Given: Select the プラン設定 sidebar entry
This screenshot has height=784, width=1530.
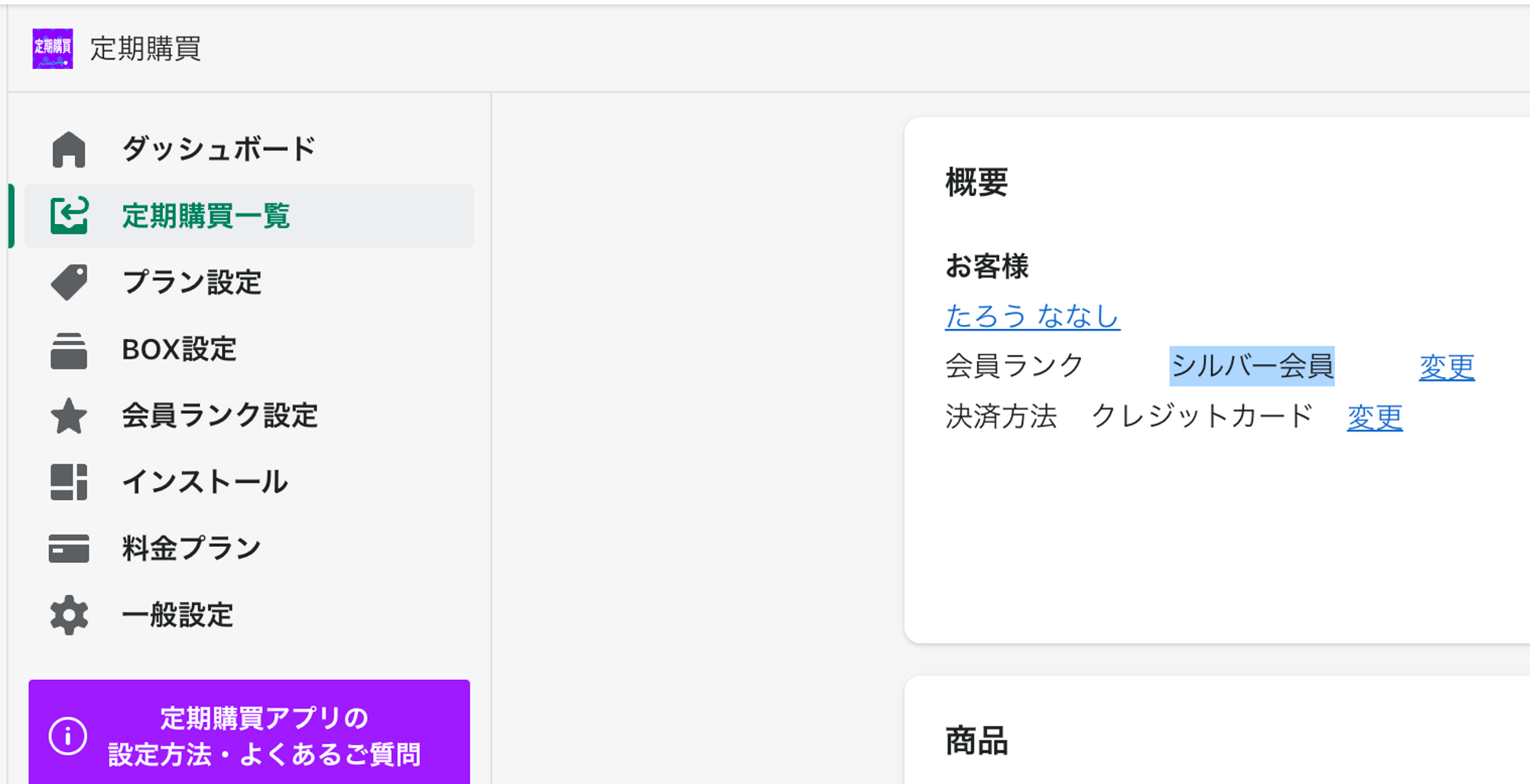Looking at the screenshot, I should click(192, 282).
